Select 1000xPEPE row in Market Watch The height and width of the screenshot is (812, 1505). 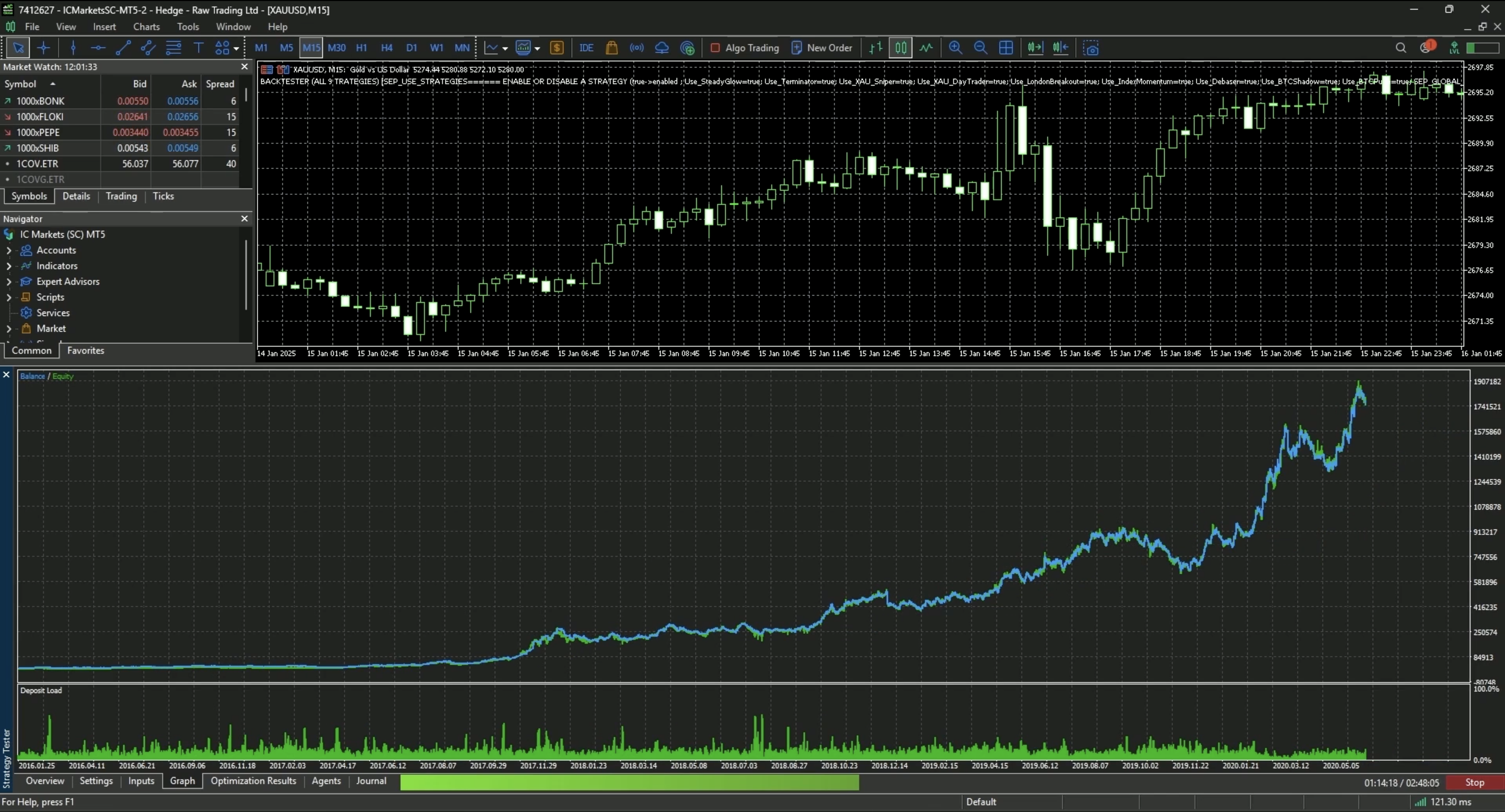[120, 133]
